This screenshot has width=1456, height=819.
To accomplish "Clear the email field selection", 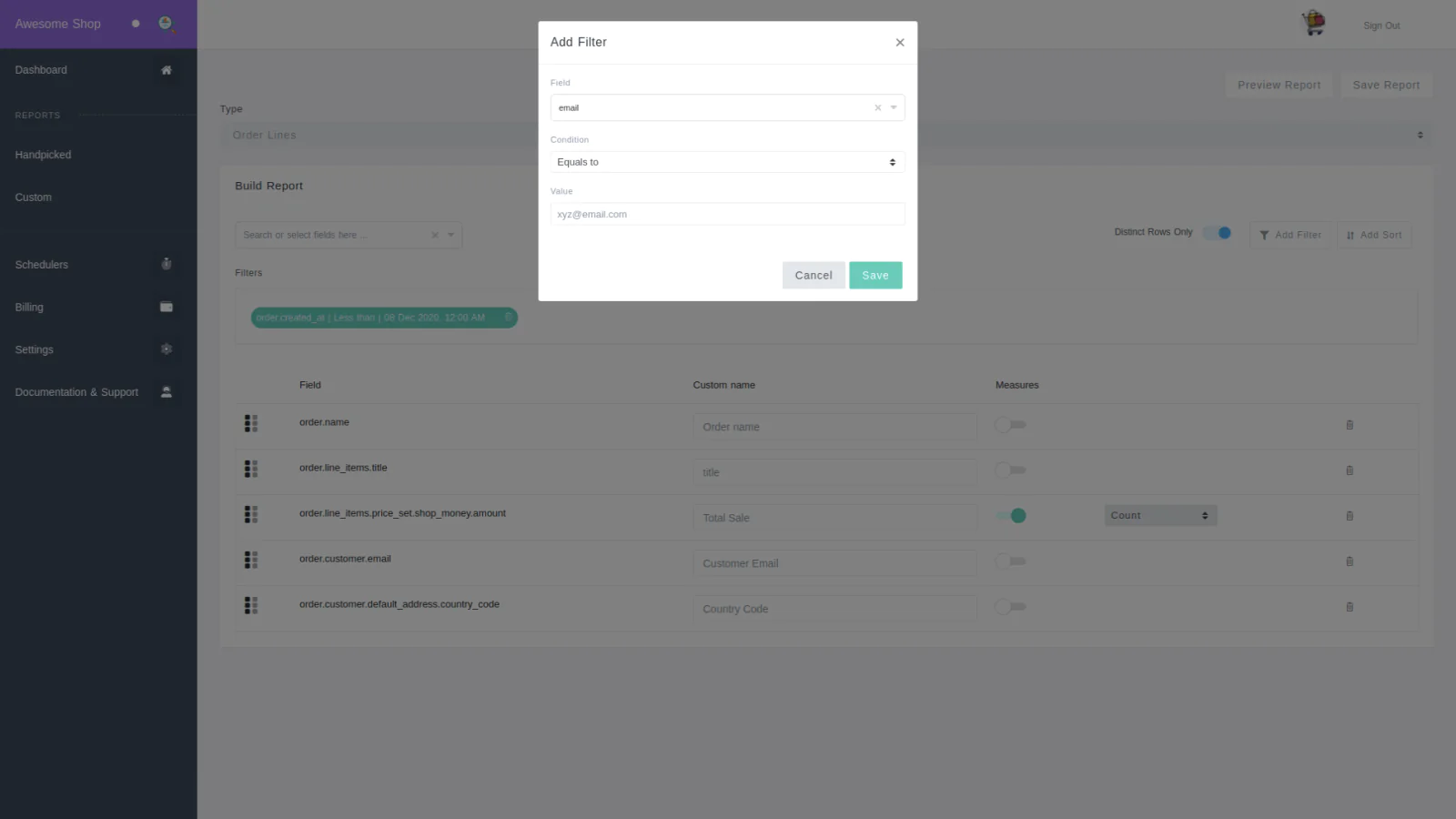I will pos(877,108).
